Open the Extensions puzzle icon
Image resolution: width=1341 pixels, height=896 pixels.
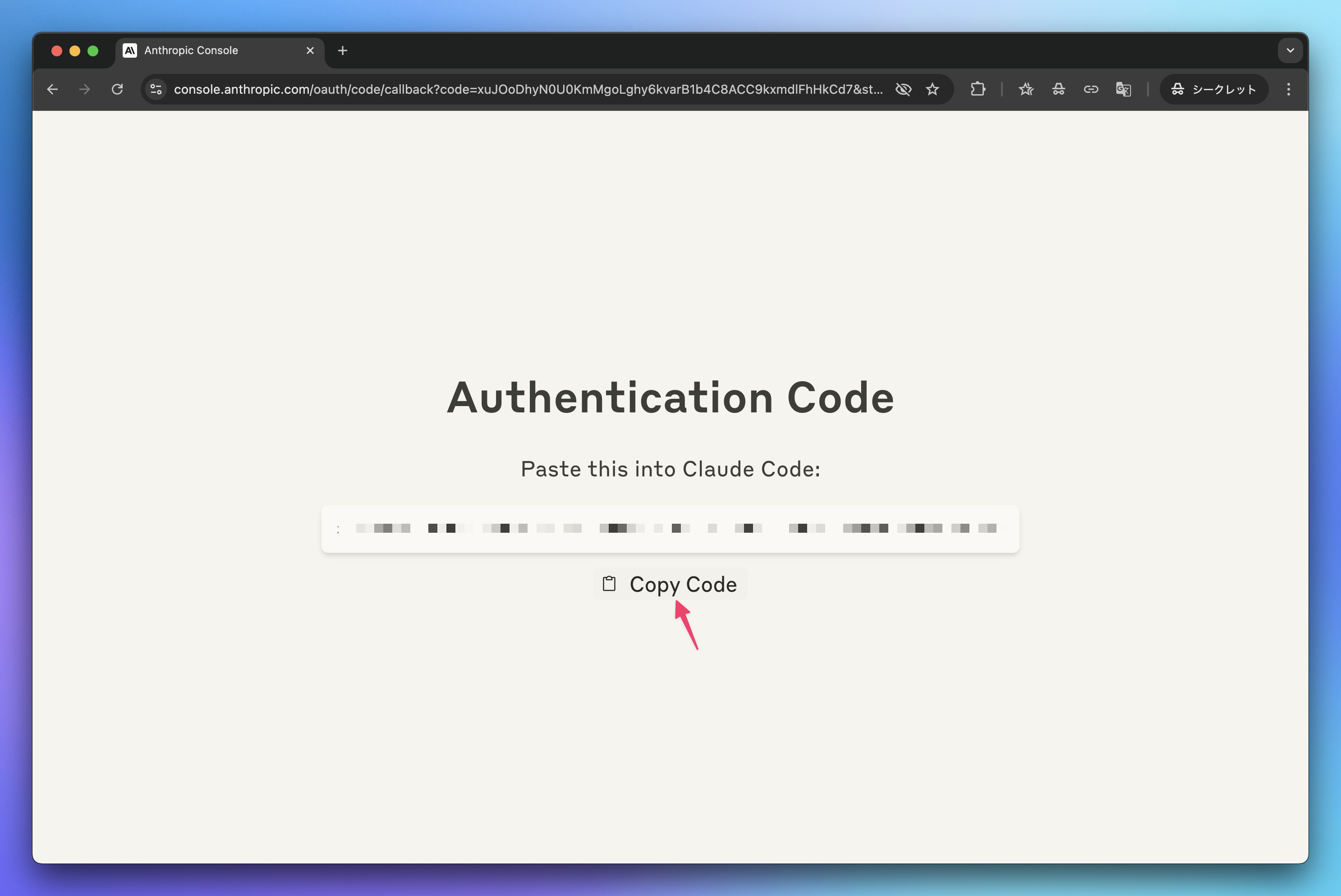coord(978,89)
